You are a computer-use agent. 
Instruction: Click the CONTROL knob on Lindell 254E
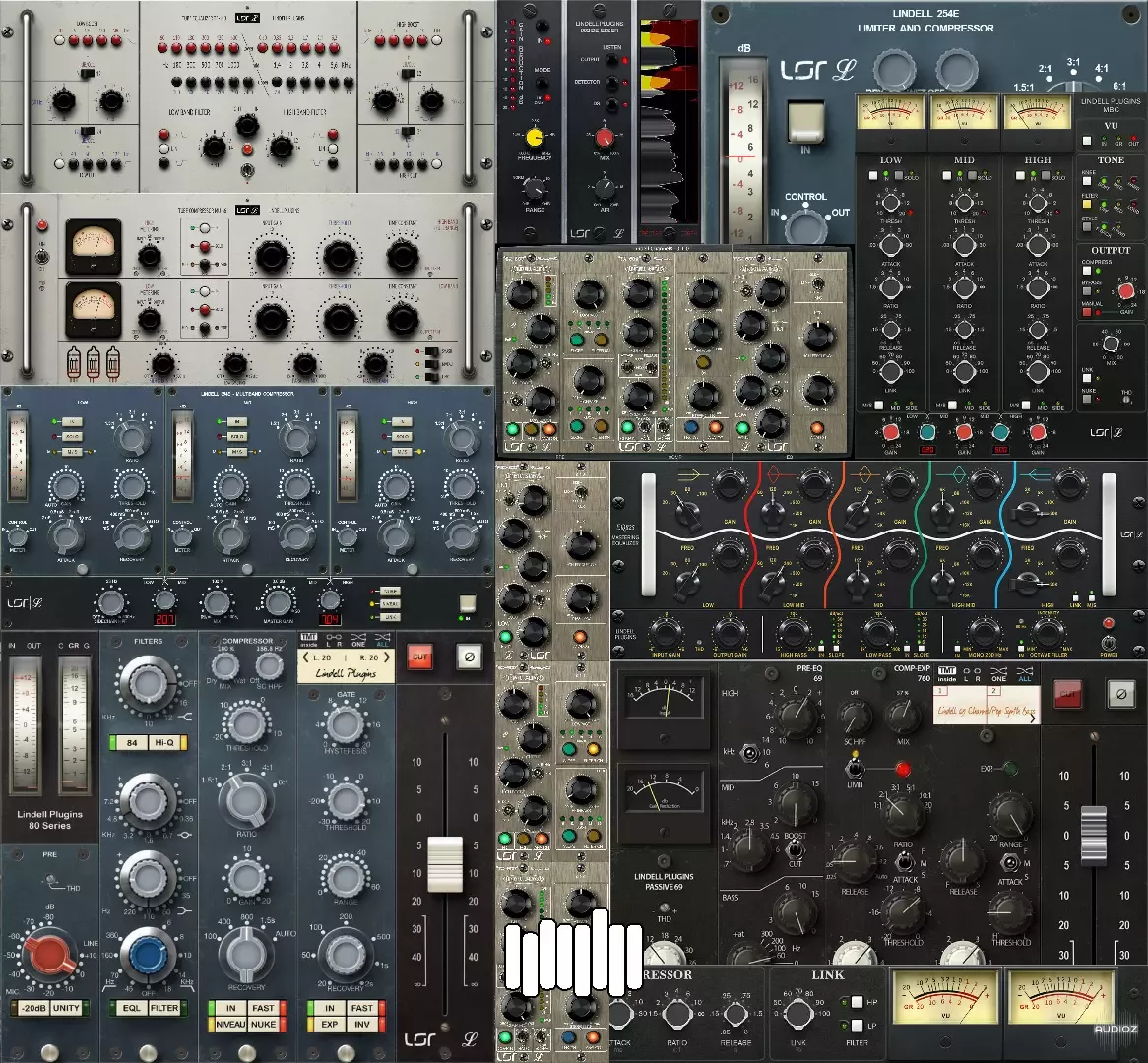click(x=805, y=226)
